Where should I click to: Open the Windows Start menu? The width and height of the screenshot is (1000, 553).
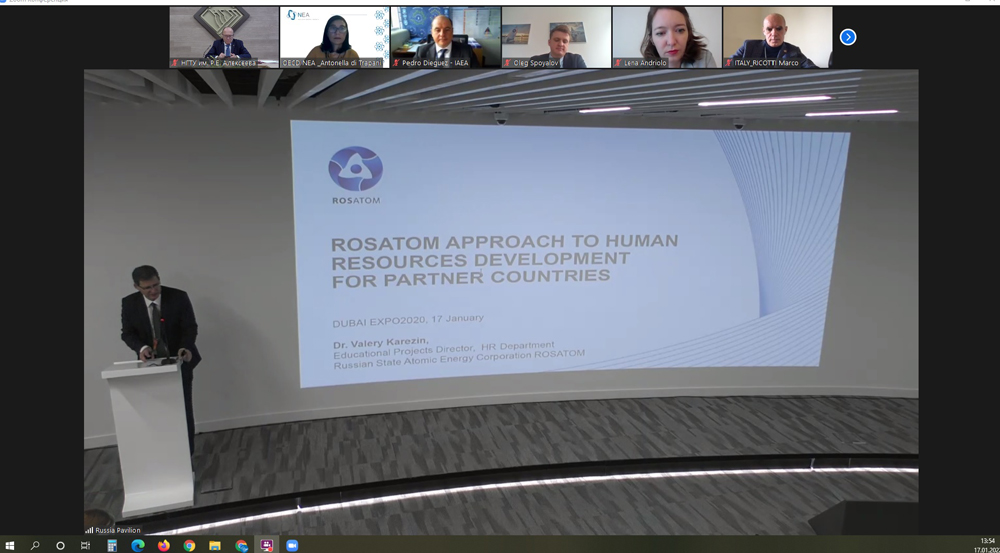[10, 545]
